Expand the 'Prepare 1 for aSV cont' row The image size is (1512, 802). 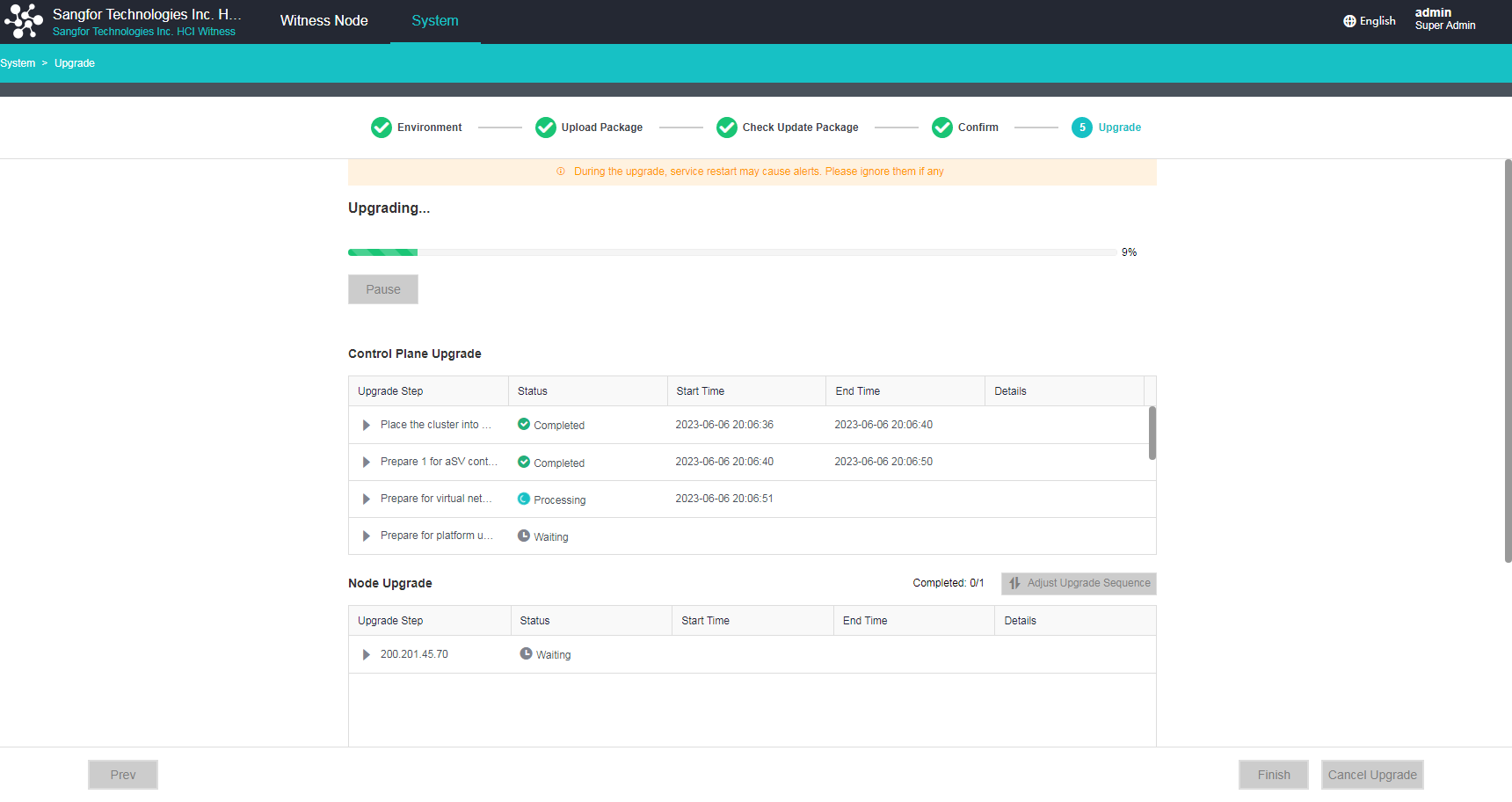[x=367, y=462]
